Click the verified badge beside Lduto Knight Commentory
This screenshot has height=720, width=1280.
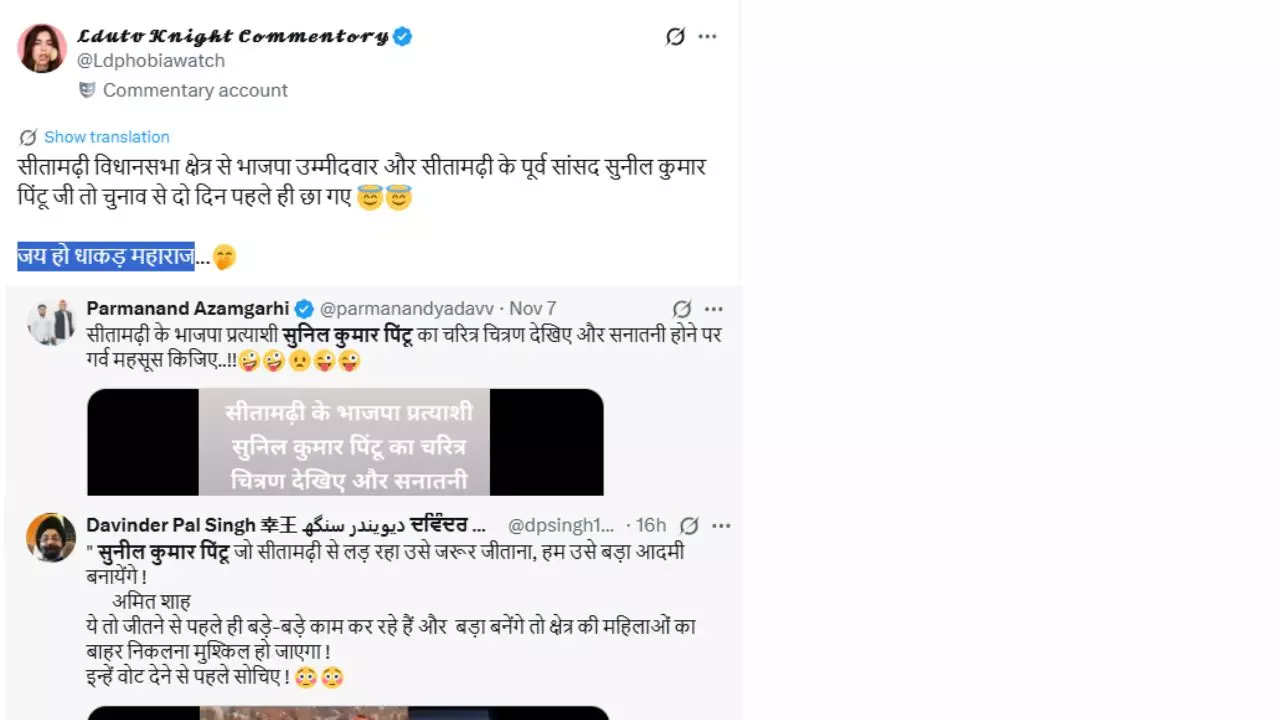[403, 37]
